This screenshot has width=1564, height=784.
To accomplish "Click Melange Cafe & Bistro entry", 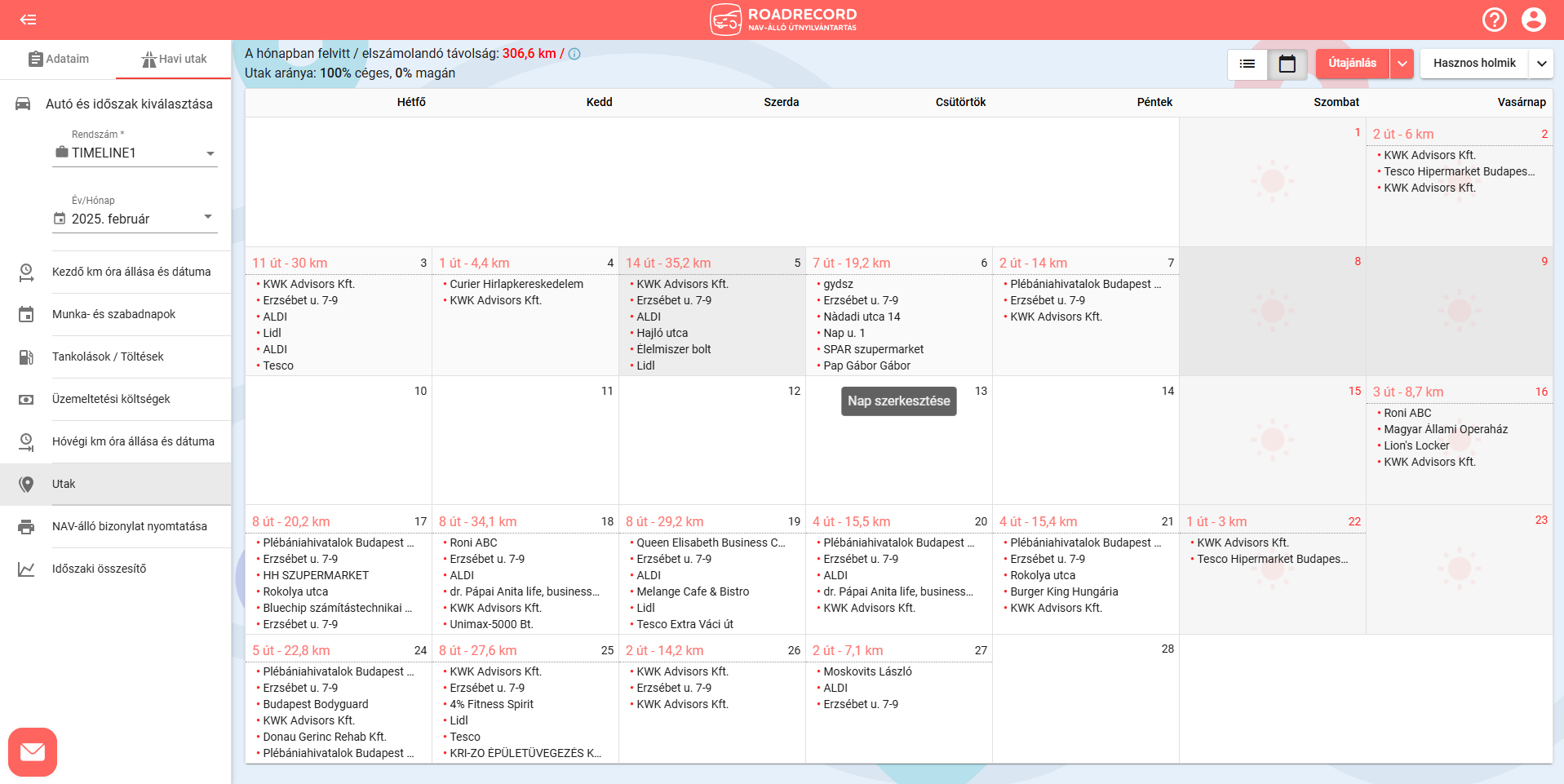I will click(x=693, y=591).
